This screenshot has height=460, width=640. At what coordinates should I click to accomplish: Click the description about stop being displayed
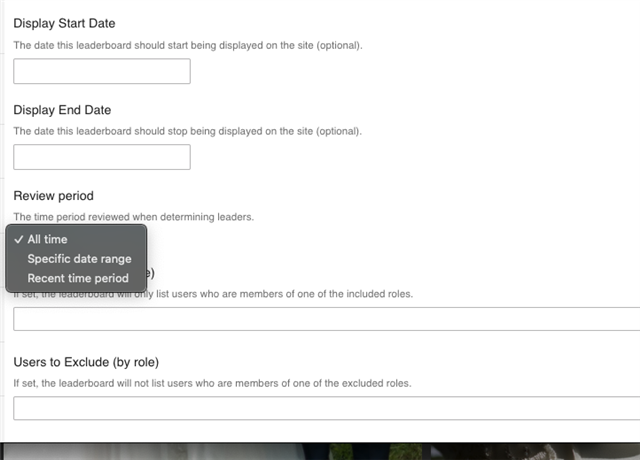187,131
